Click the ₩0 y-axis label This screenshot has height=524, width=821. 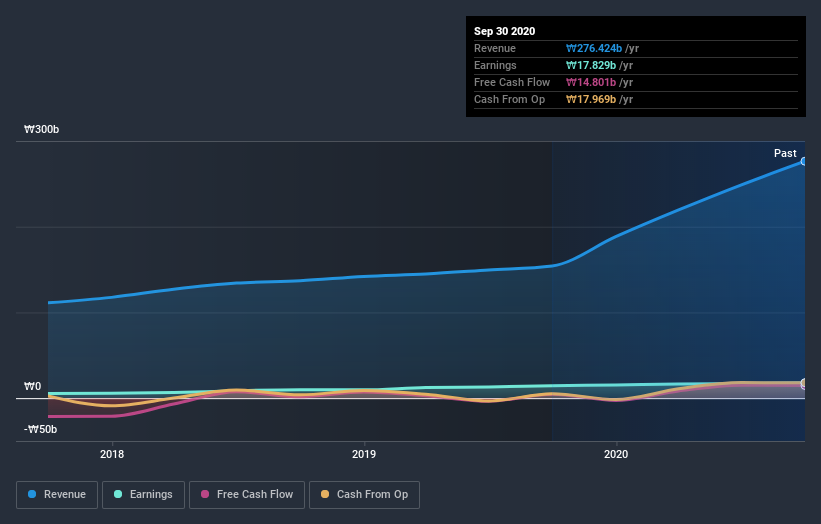[x=32, y=386]
